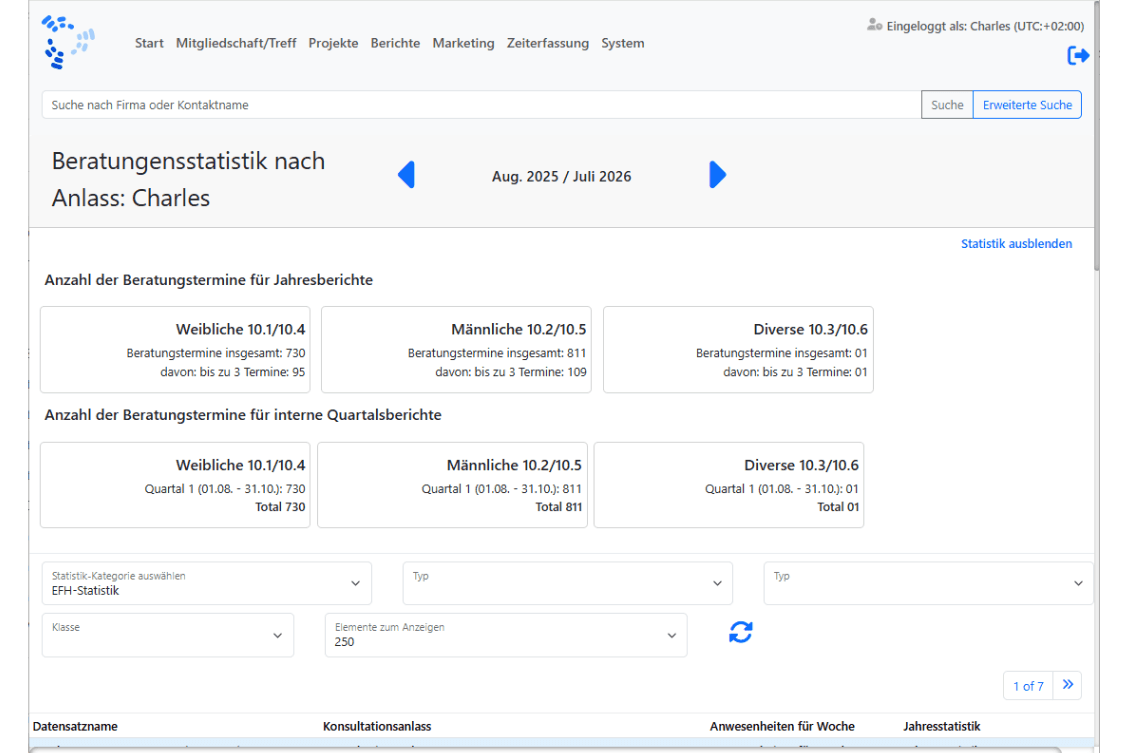
Task: Click the Aug. 2025 / Juli 2026 period label
Action: 561,176
